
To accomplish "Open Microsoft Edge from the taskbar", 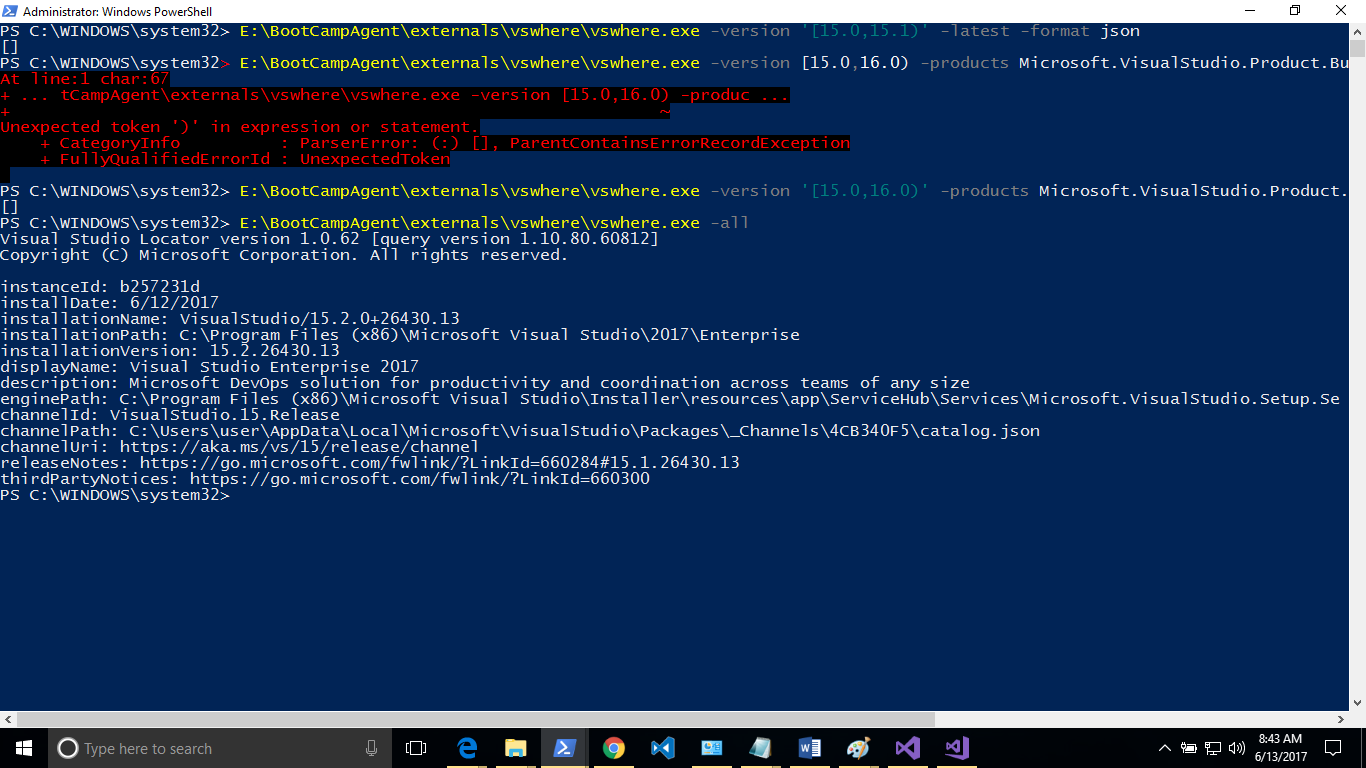I will pos(467,748).
